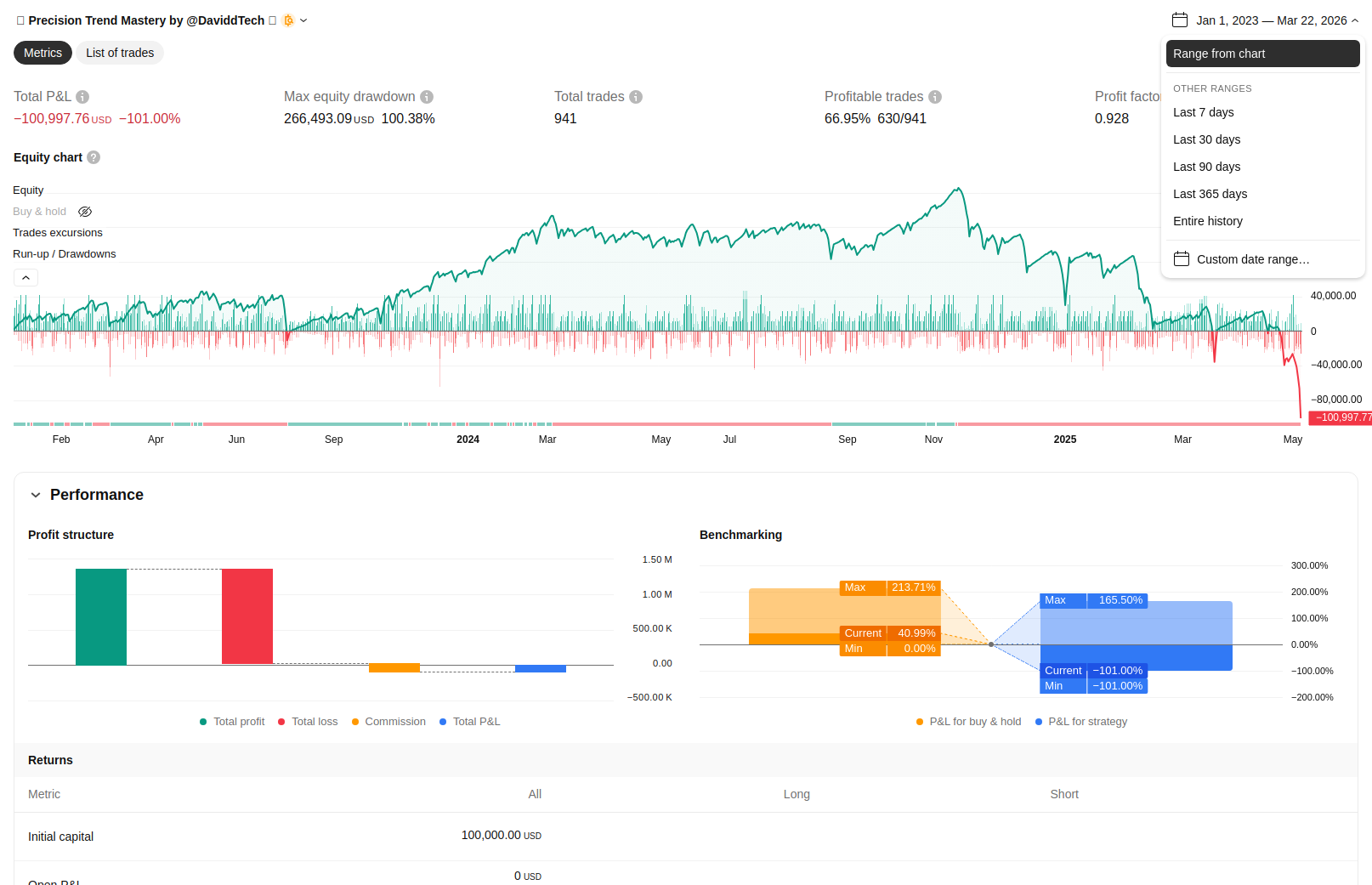This screenshot has width=1372, height=885.
Task: Click the orange strategy badge icon beside title
Action: point(288,20)
